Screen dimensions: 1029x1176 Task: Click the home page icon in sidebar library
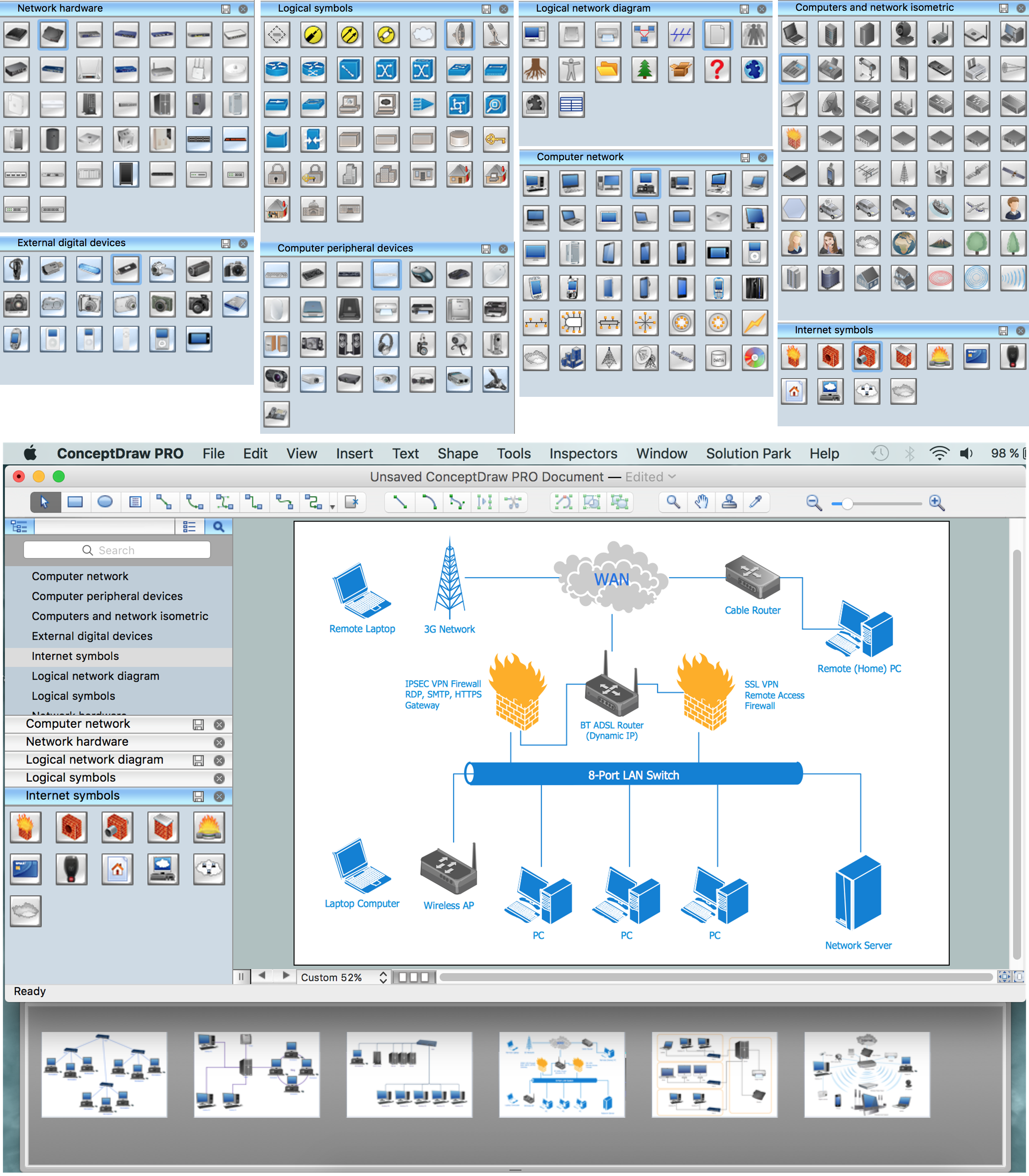pyautogui.click(x=117, y=869)
